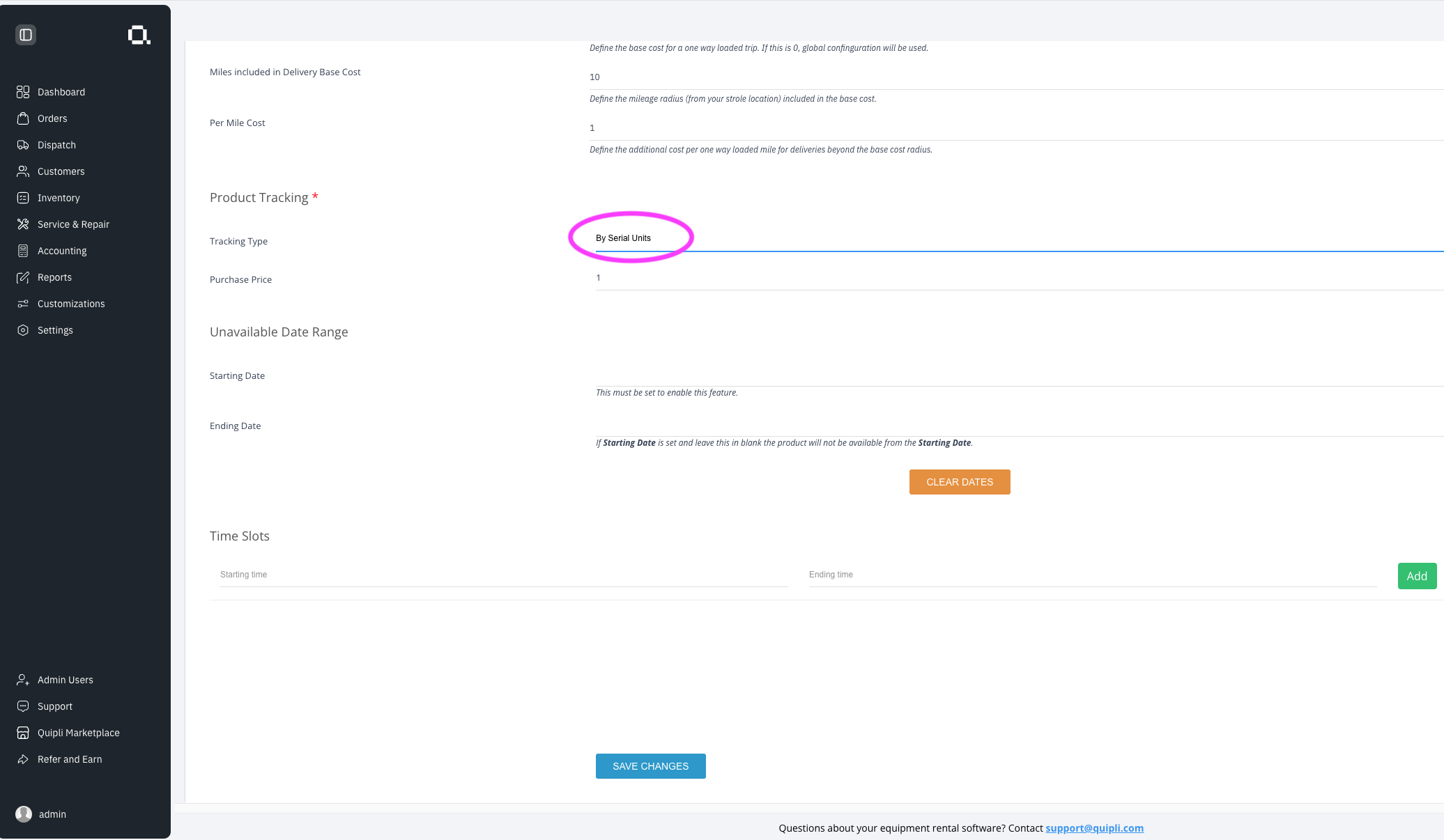Click the green Add time slot button
The image size is (1444, 840).
[1417, 576]
